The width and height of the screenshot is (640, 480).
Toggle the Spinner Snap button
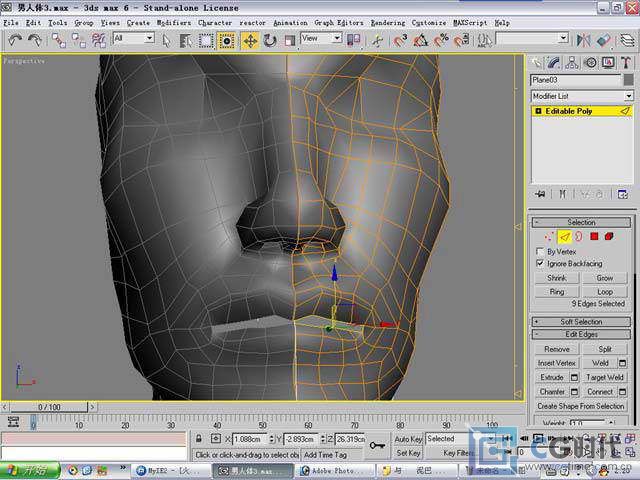[461, 40]
